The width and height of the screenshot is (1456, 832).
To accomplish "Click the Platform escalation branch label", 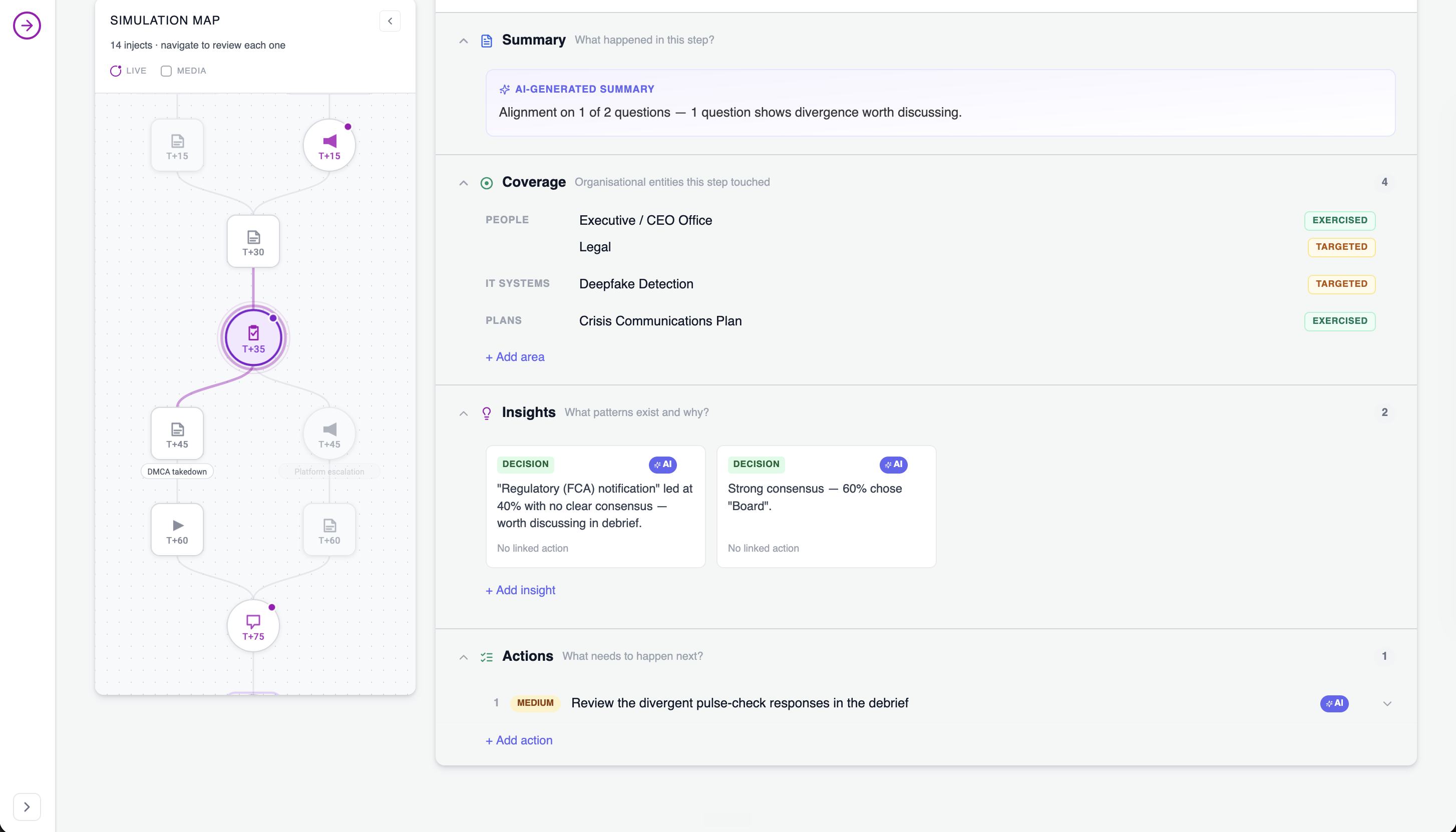I will click(x=329, y=472).
